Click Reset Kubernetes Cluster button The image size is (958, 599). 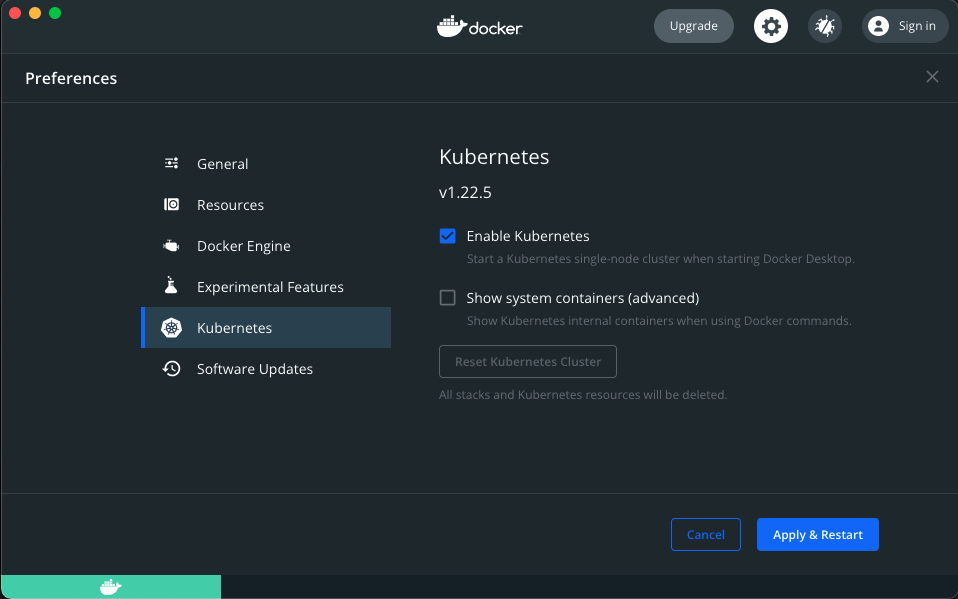(x=528, y=362)
